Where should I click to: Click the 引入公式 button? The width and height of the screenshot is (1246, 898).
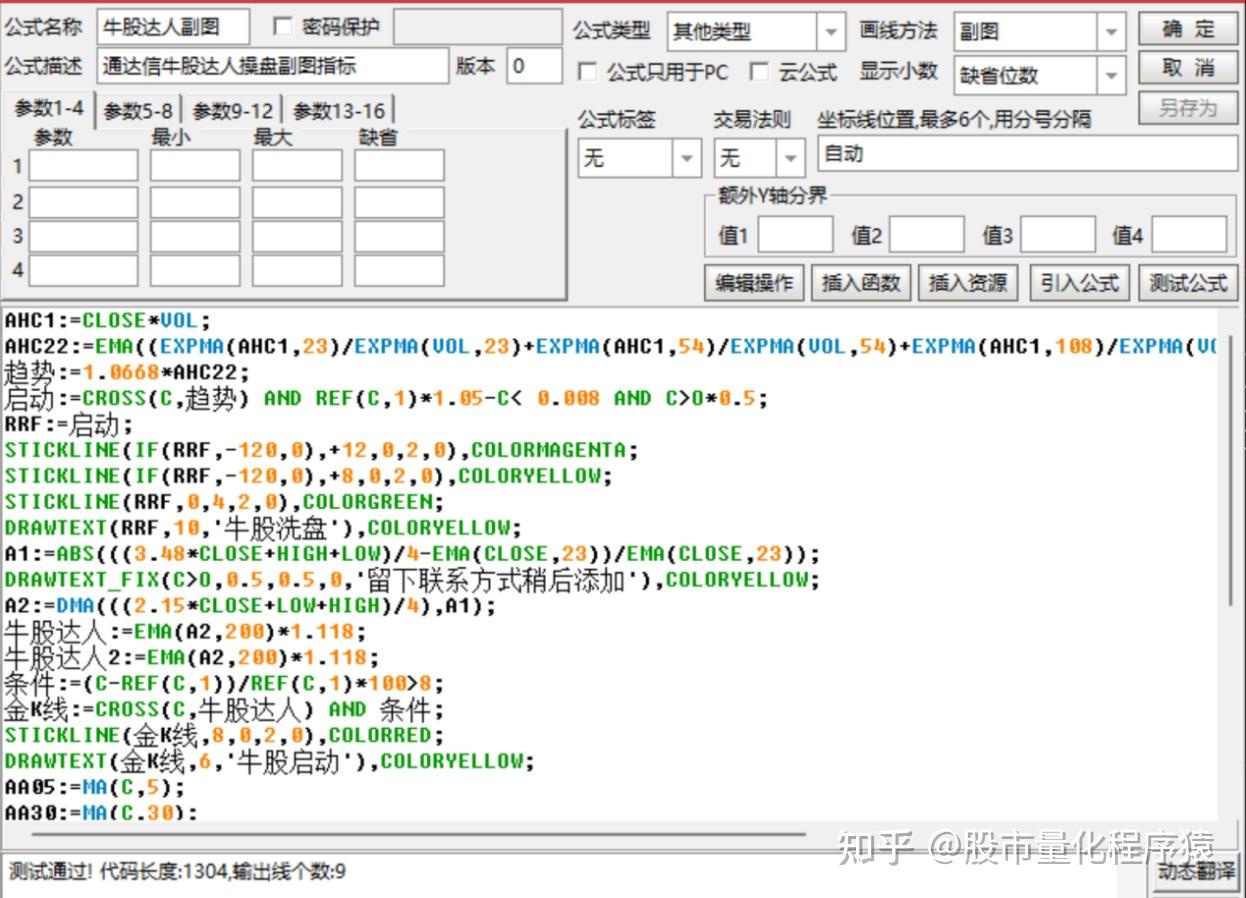[1079, 283]
